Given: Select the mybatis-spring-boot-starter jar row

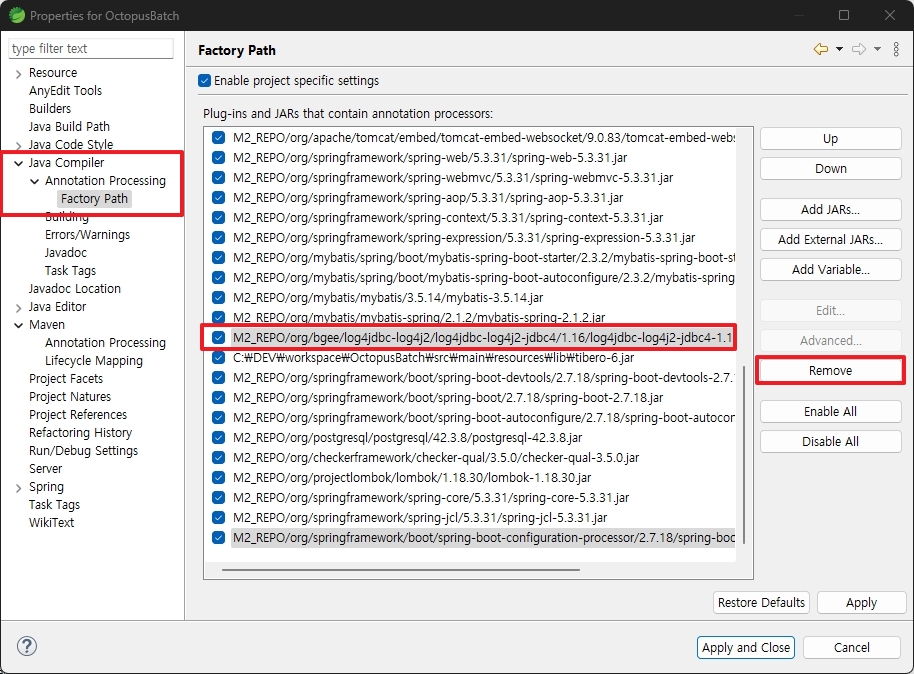Looking at the screenshot, I should pos(483,258).
